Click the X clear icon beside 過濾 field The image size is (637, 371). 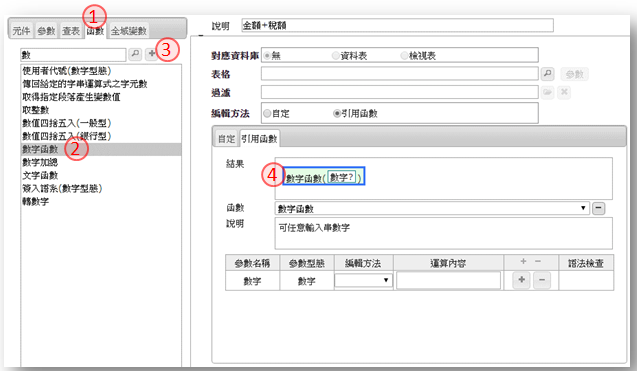pos(564,92)
